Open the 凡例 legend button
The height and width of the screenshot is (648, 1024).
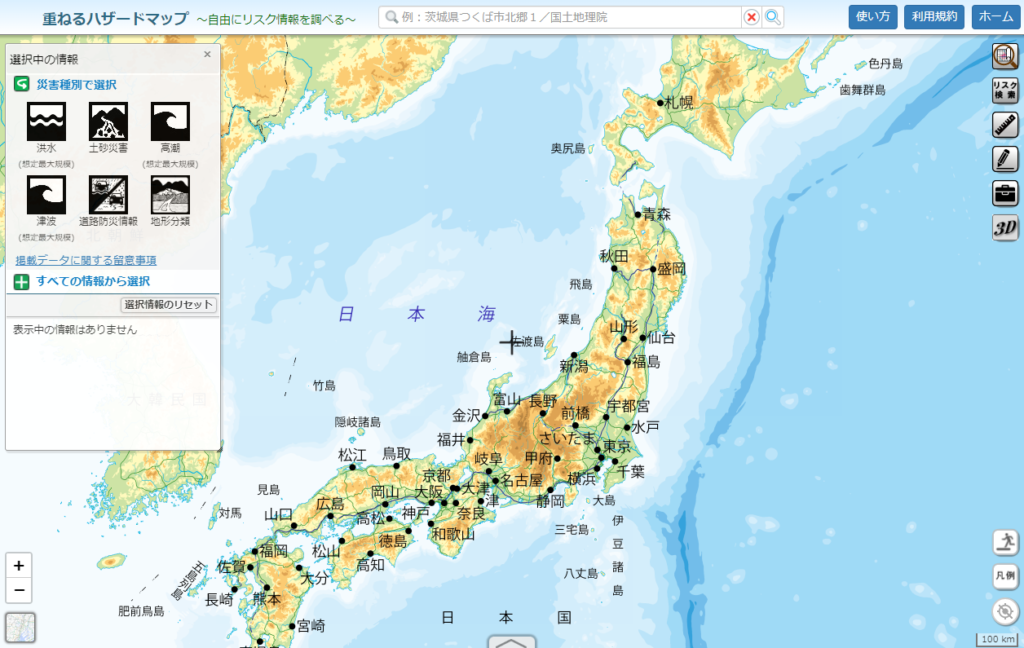pyautogui.click(x=1005, y=576)
